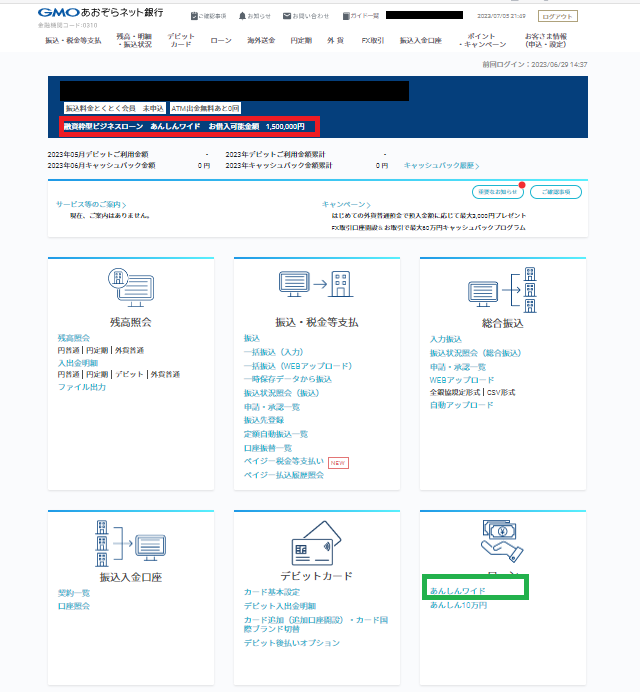The height and width of the screenshot is (697, 640).
Task: Click the 振込料金とくとく会員 未申込 badge
Action: pos(115,108)
